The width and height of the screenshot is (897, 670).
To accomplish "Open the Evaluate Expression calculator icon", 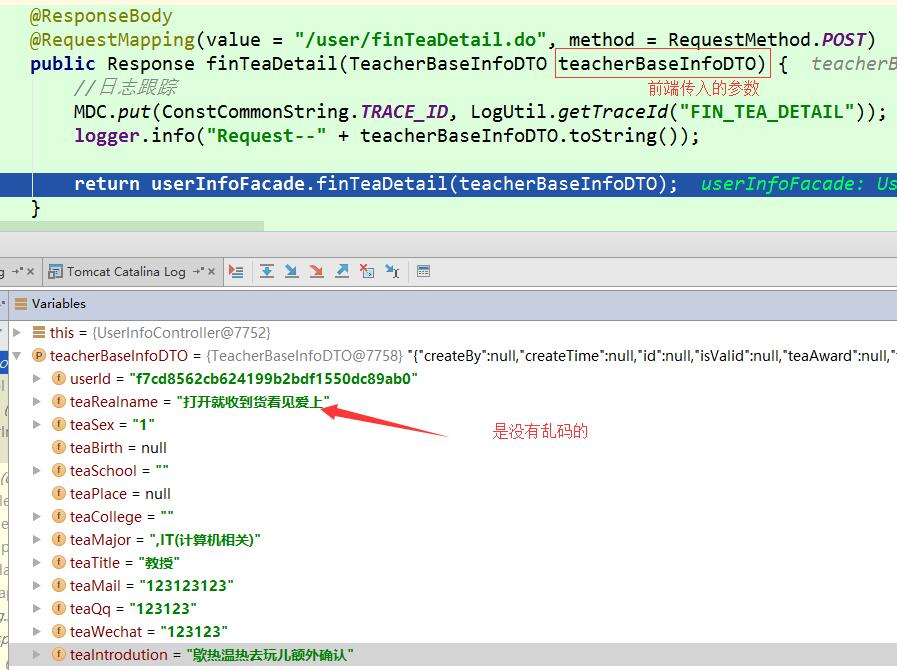I will [x=425, y=270].
